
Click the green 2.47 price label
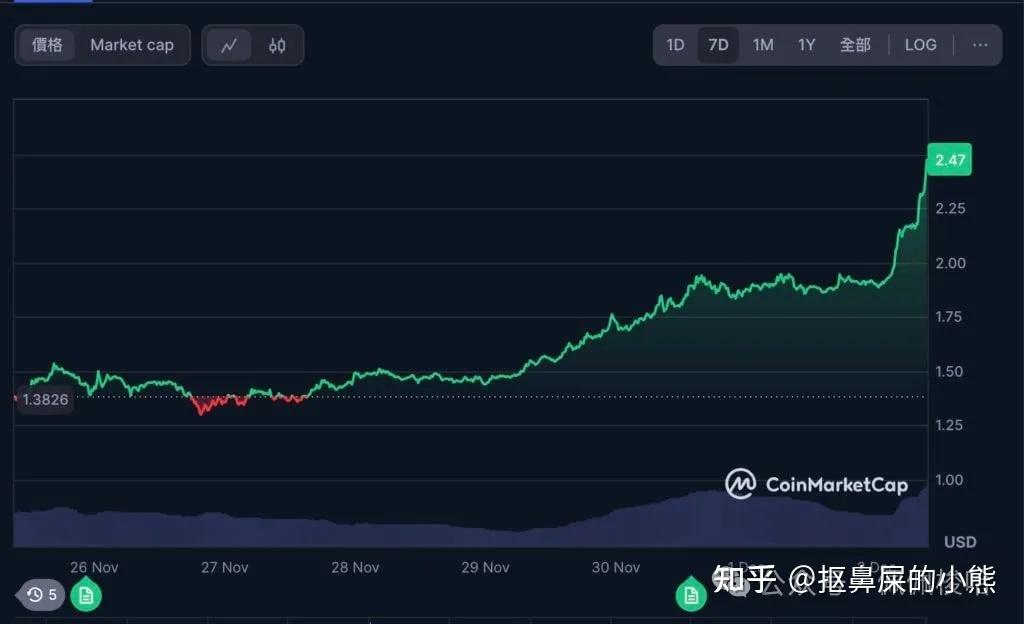(x=948, y=159)
